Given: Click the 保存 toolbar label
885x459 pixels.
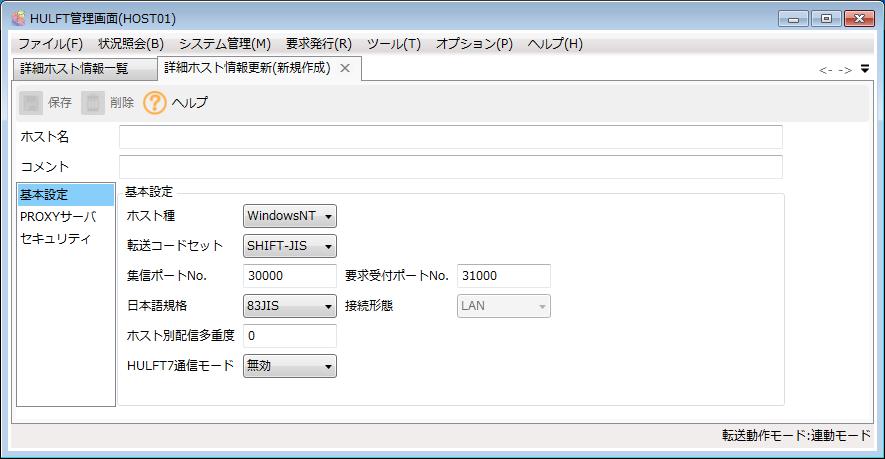Looking at the screenshot, I should click(60, 103).
